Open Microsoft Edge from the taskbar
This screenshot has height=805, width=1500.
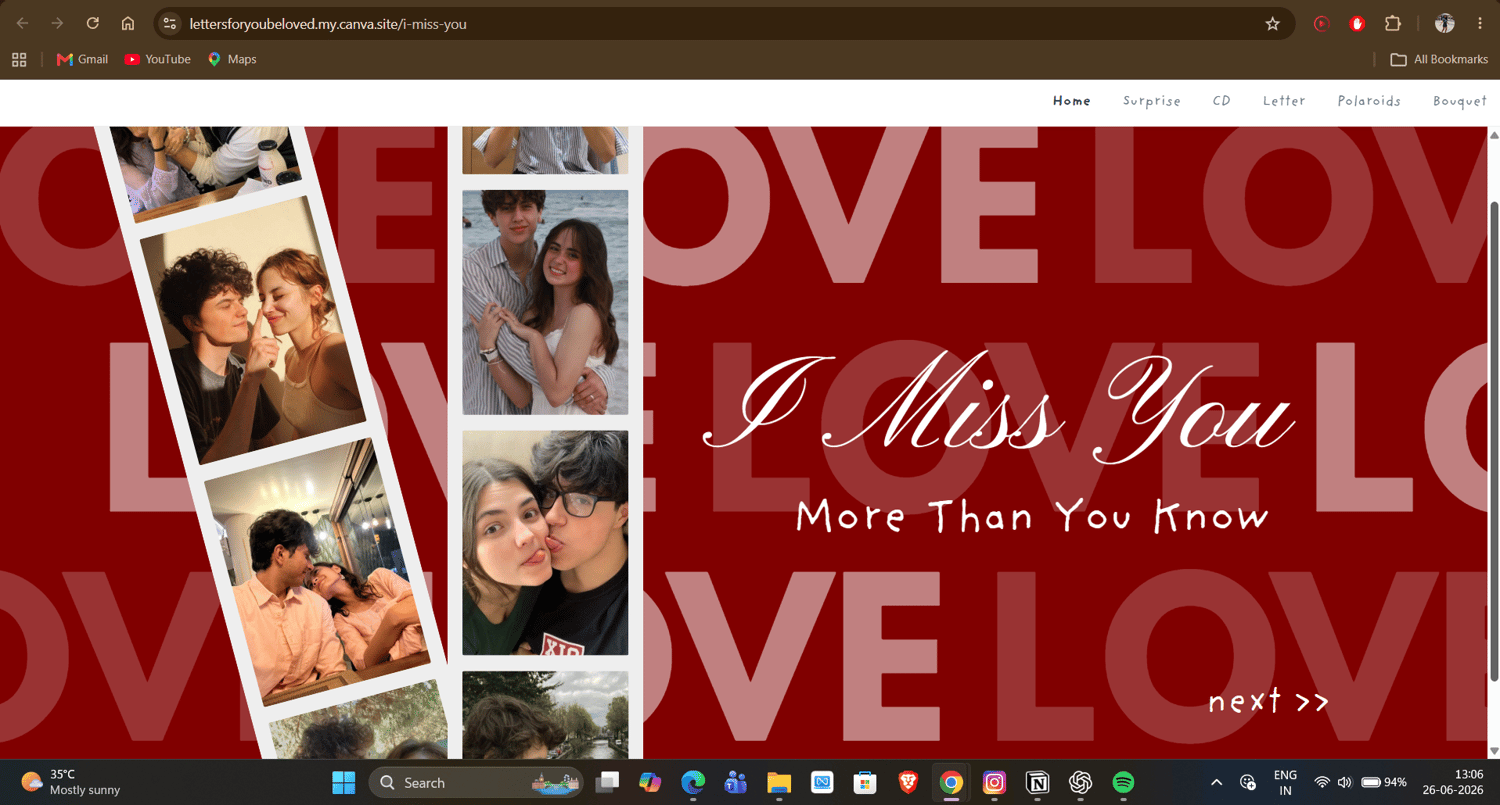pos(693,783)
